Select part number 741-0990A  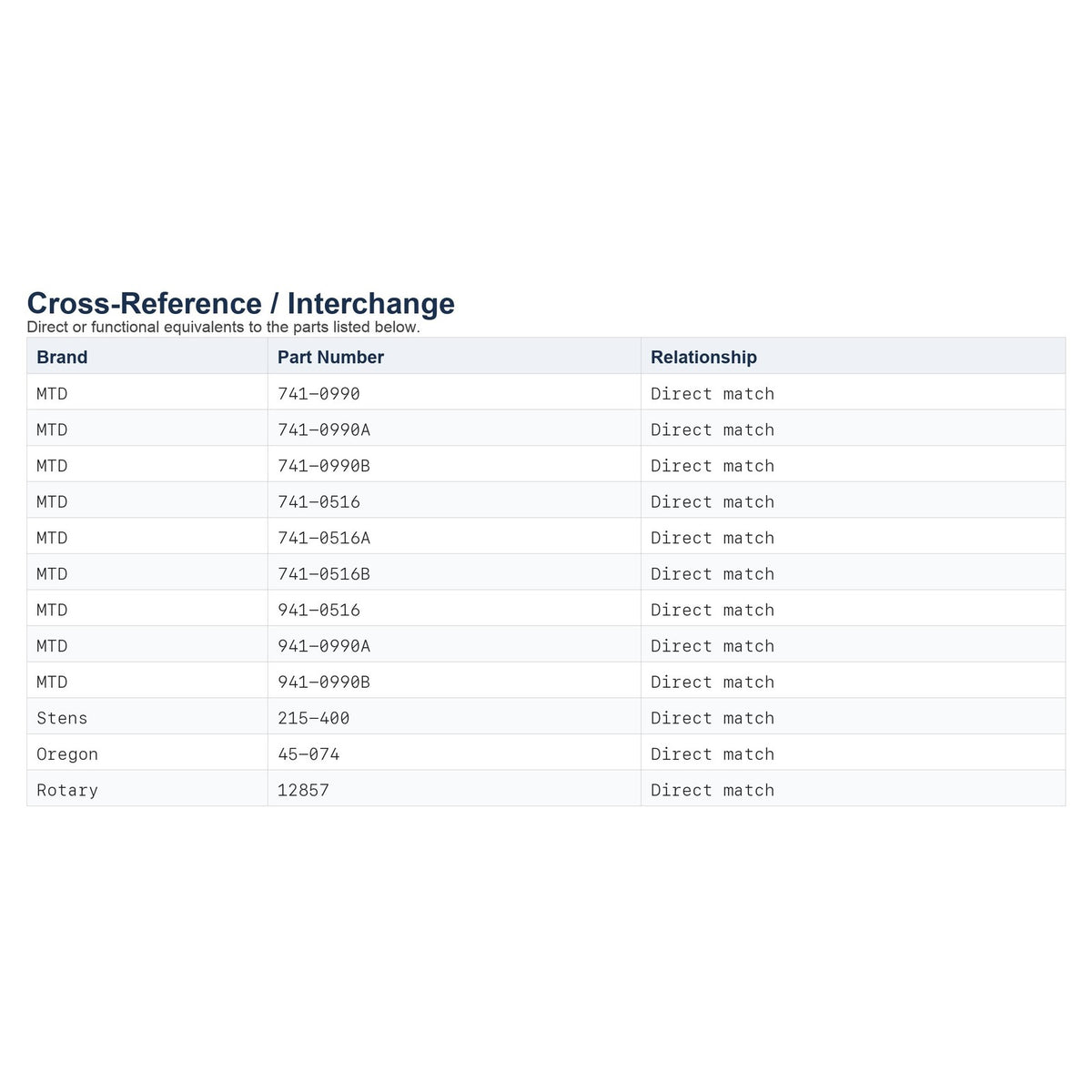point(324,430)
